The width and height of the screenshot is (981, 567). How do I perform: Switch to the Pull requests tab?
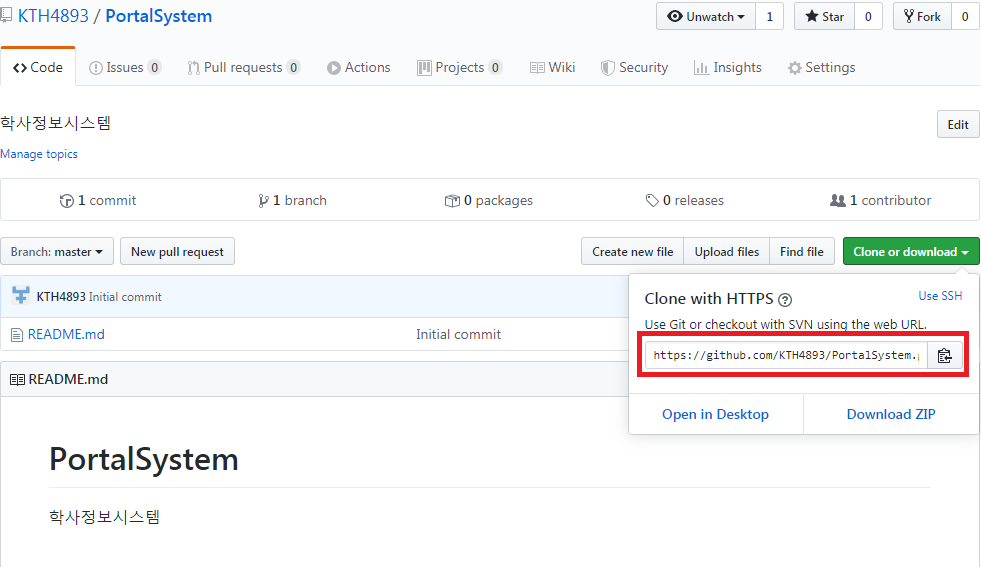pos(243,68)
